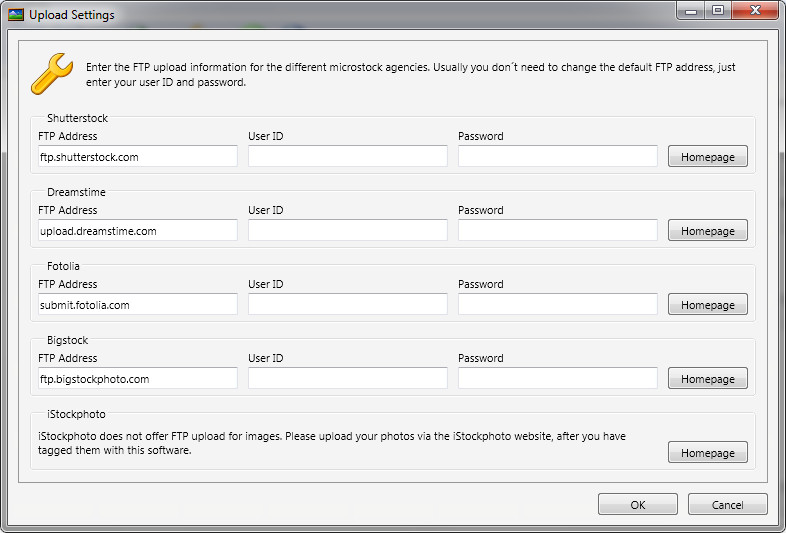Click the Dreamstime User ID field
Screen dimensions: 786x533
pos(347,230)
